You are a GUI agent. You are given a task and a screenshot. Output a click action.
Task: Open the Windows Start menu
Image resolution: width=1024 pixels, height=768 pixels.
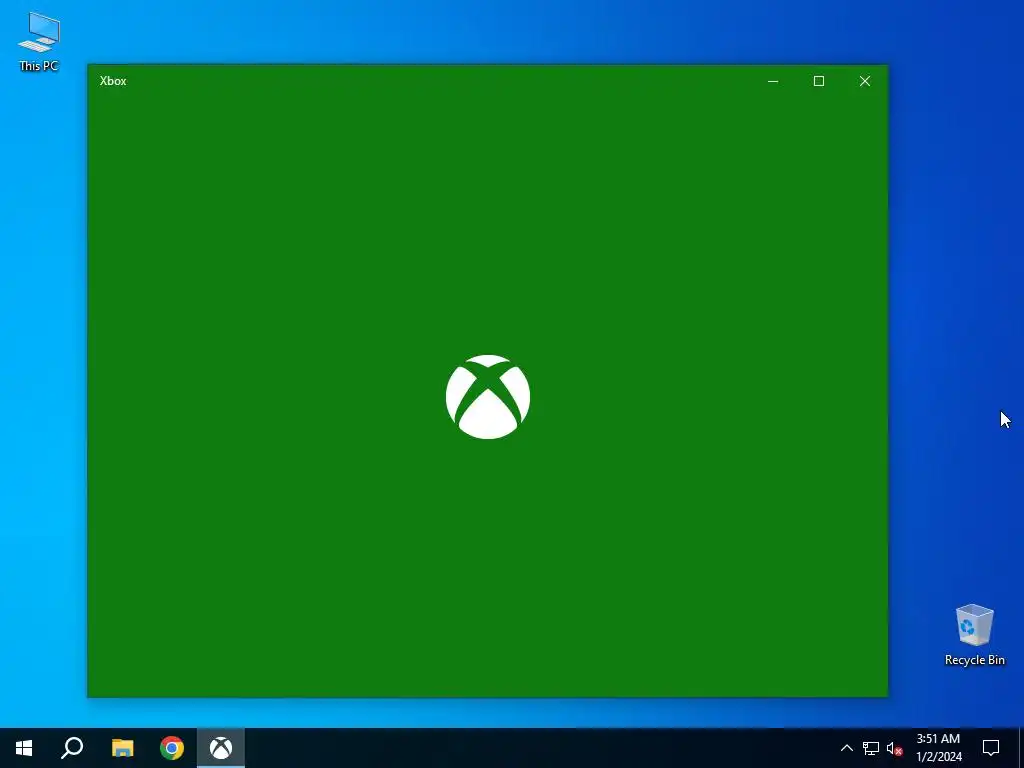pyautogui.click(x=24, y=748)
